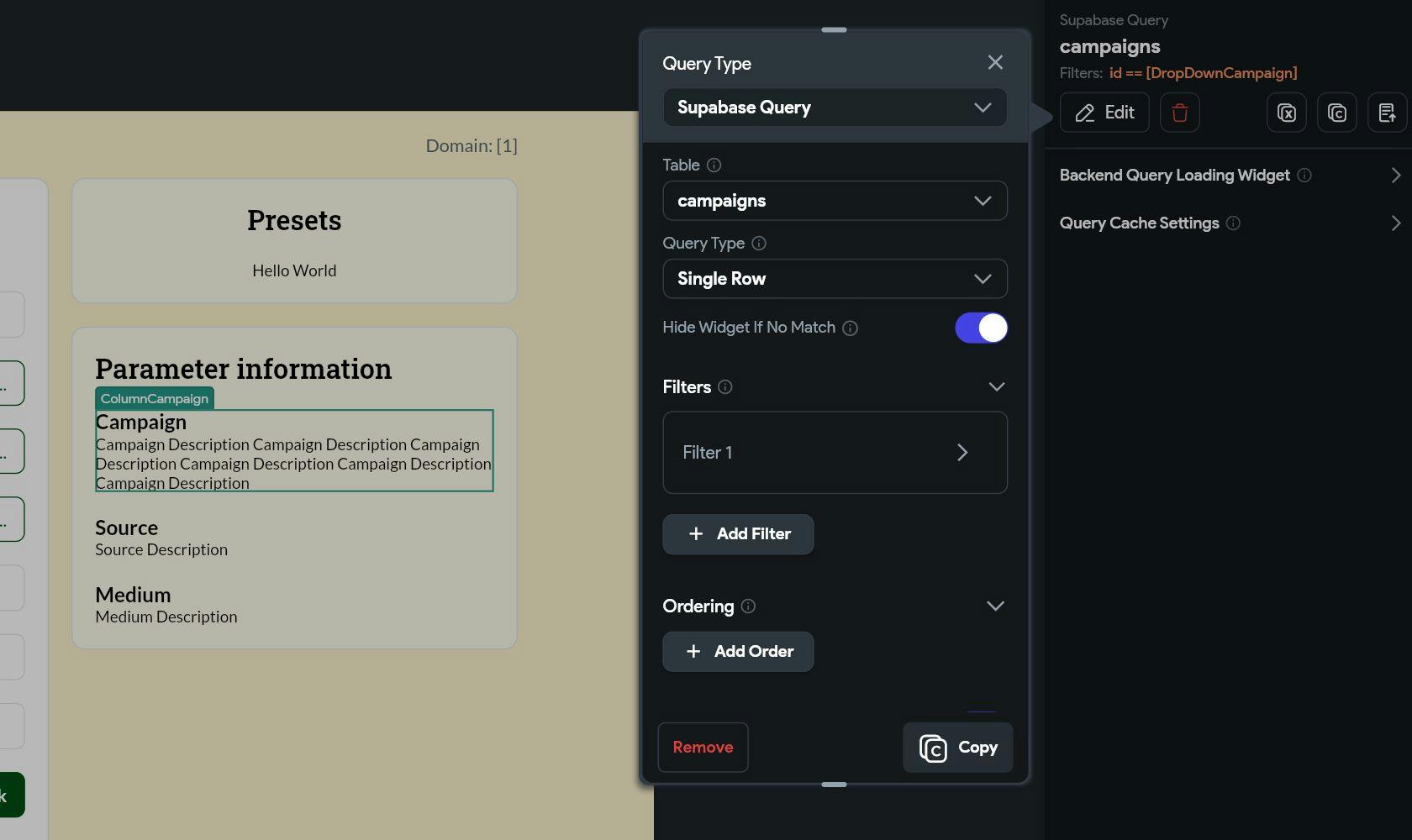This screenshot has height=840, width=1412.
Task: Click the Backend Query Loading Widget info icon
Action: [1304, 176]
